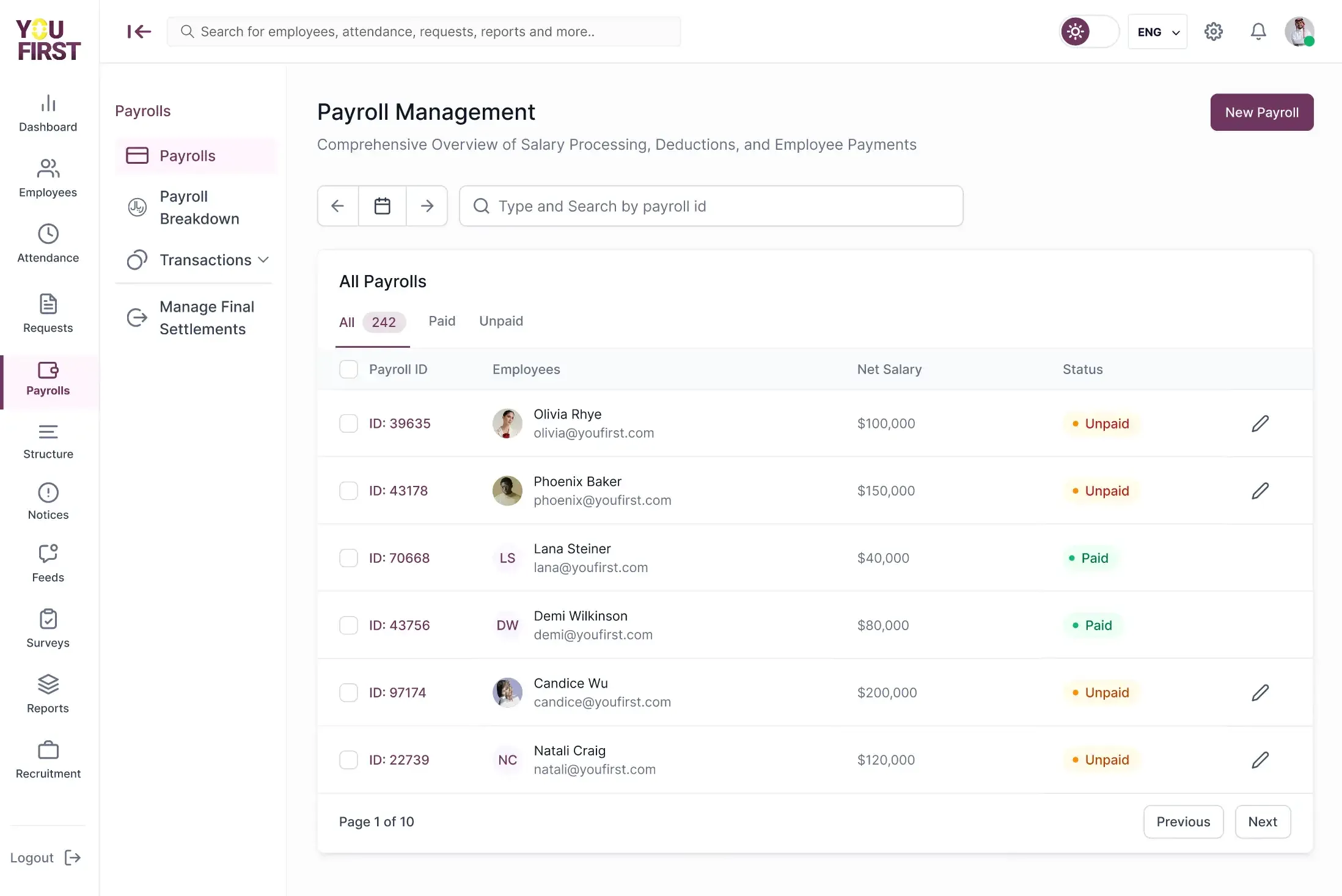Click the Previous page button
The height and width of the screenshot is (896, 1342).
click(1183, 822)
